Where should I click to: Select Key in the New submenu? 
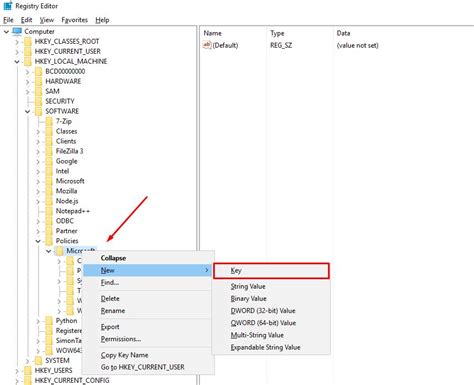[x=271, y=271]
